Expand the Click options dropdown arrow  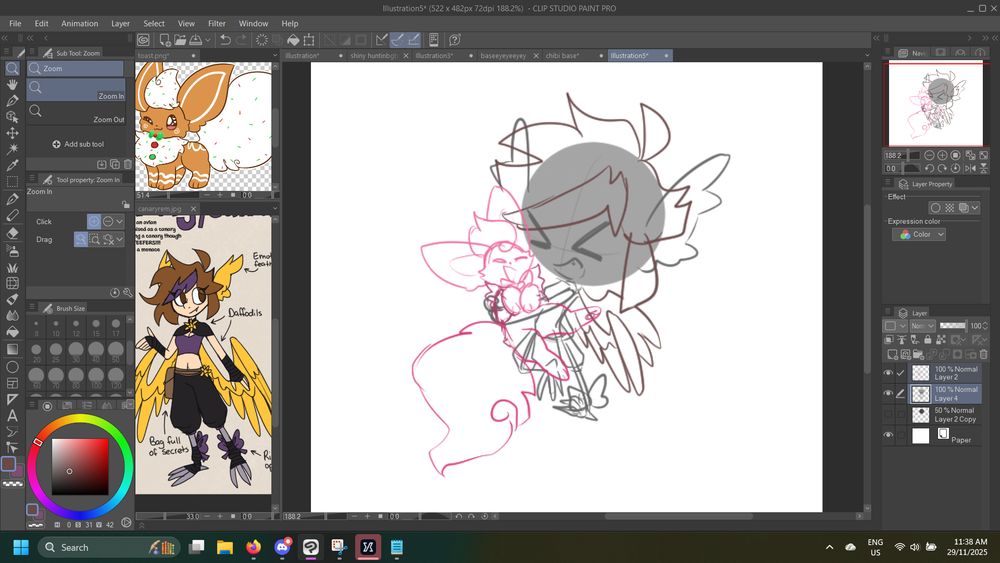(120, 221)
